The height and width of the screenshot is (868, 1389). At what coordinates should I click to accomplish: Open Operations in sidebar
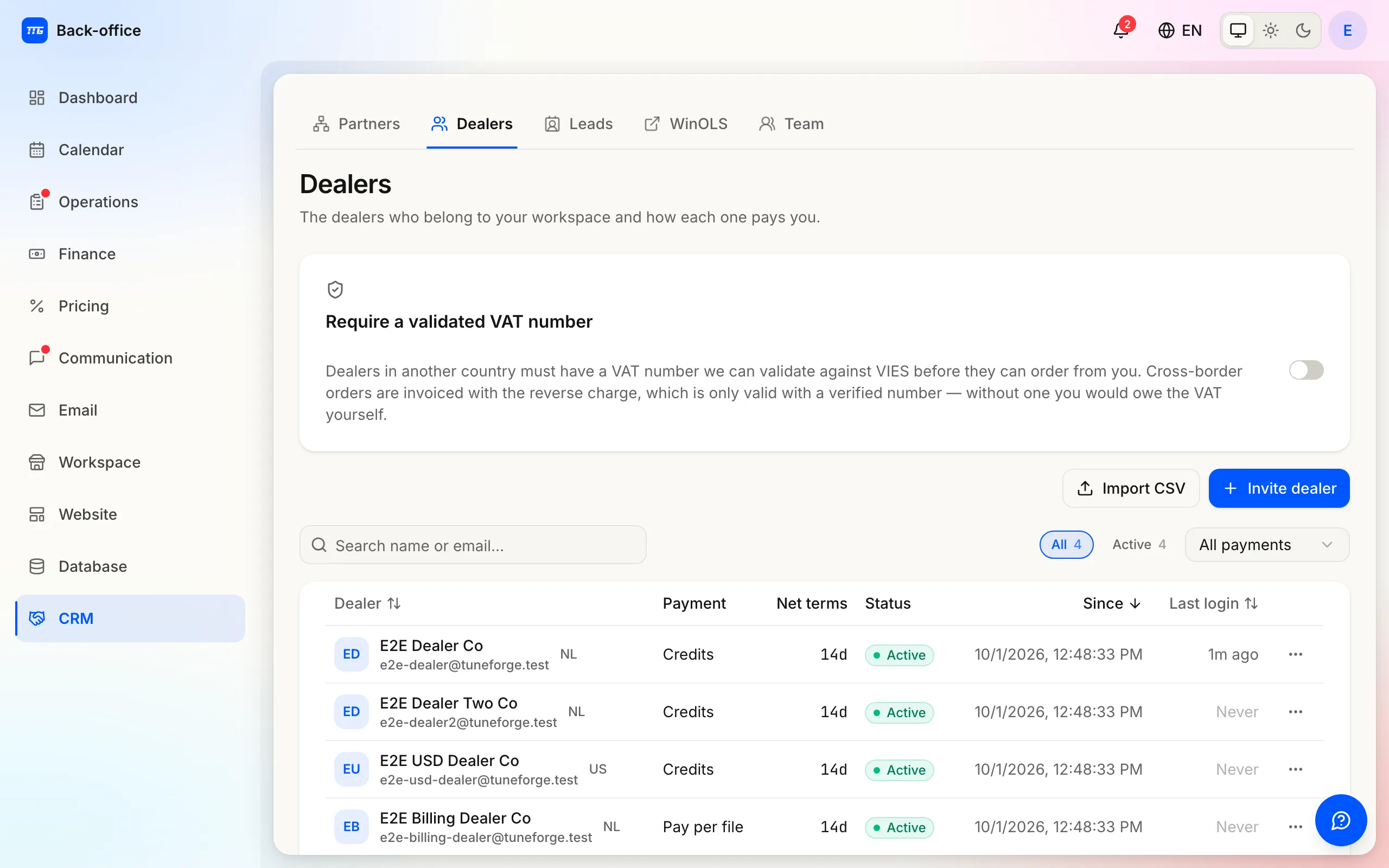[x=130, y=202]
